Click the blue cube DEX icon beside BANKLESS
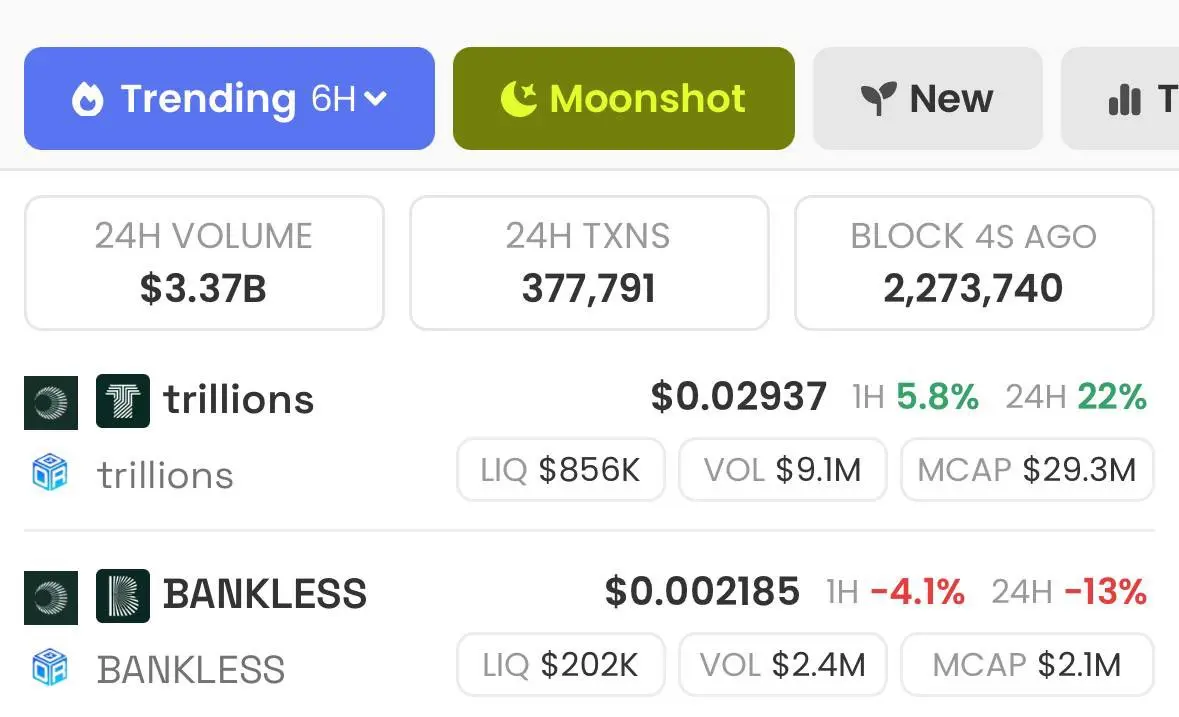The image size is (1179, 717). coord(50,667)
